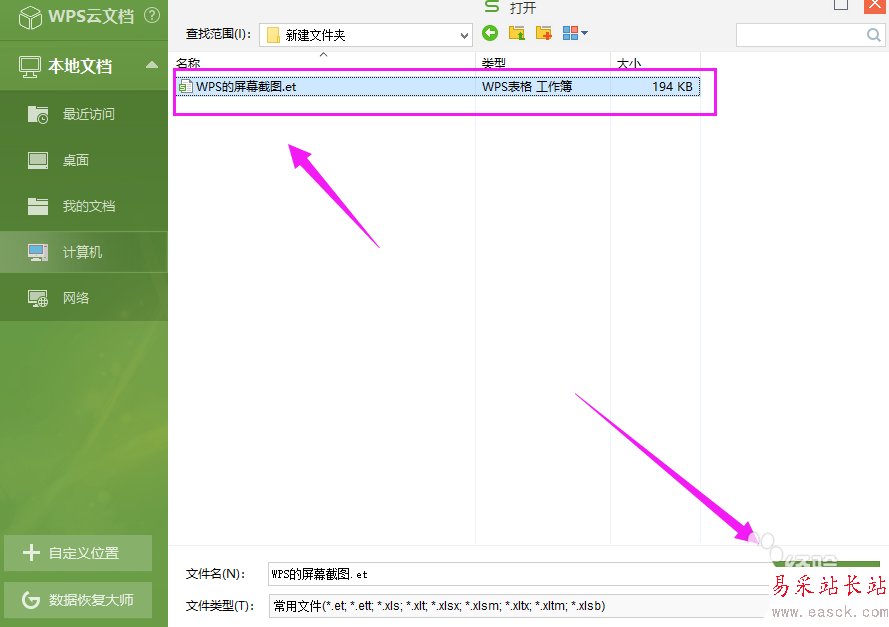Go up one folder level icon
Image resolution: width=889 pixels, height=627 pixels.
[517, 33]
